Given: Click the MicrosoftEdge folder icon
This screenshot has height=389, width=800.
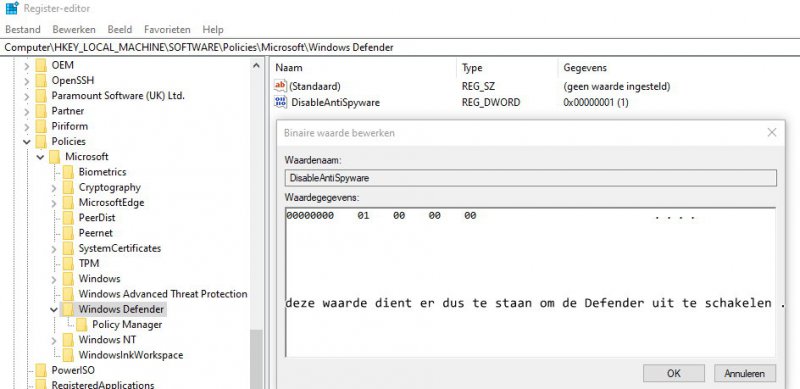Looking at the screenshot, I should tap(68, 203).
